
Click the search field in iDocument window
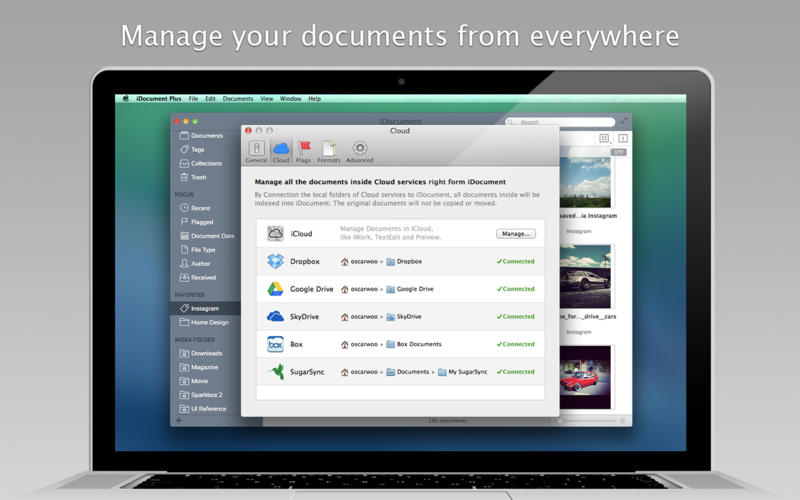point(560,122)
